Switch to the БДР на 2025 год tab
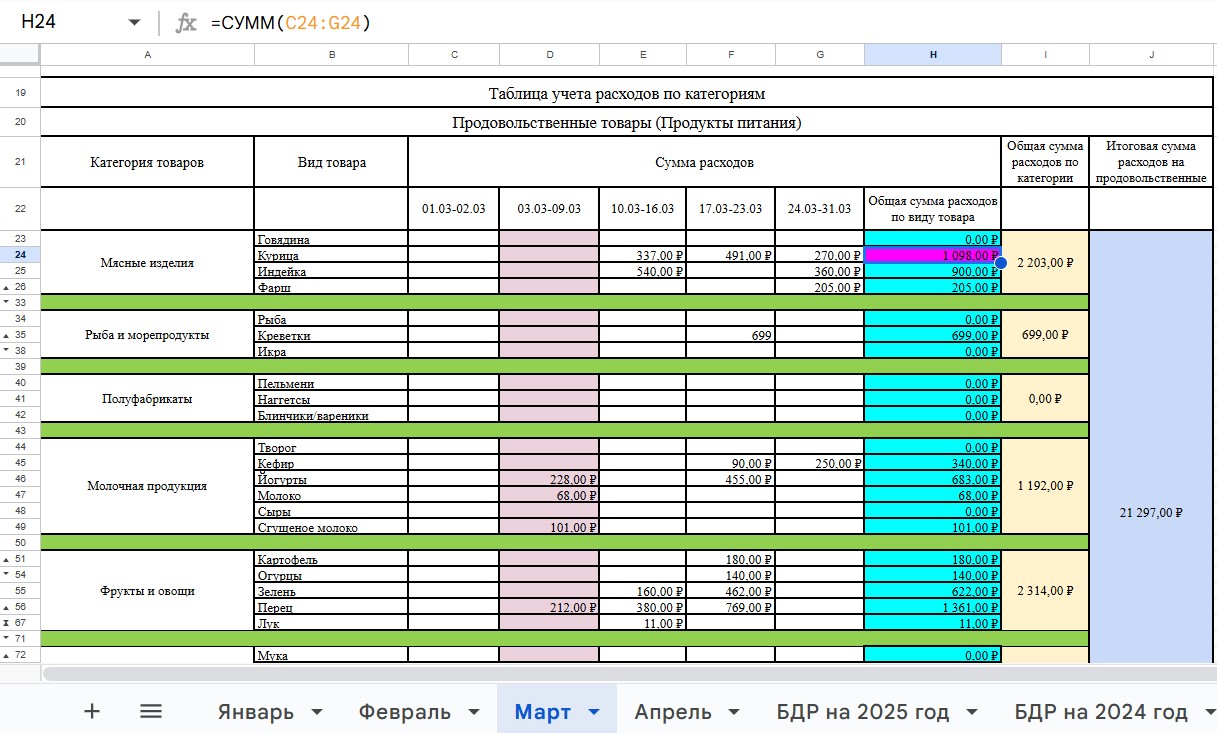 click(862, 712)
